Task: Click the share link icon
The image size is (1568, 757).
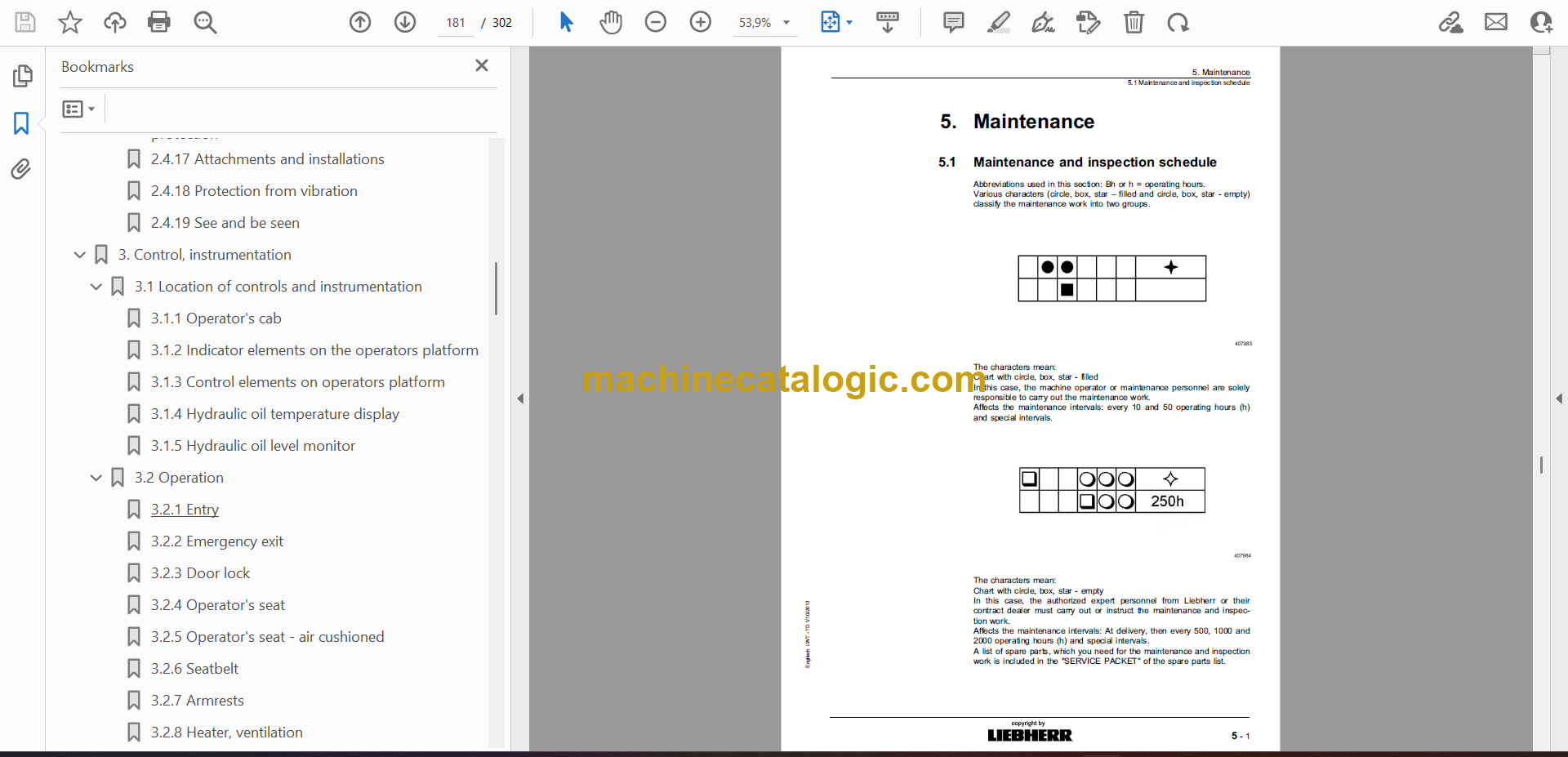Action: tap(1451, 22)
